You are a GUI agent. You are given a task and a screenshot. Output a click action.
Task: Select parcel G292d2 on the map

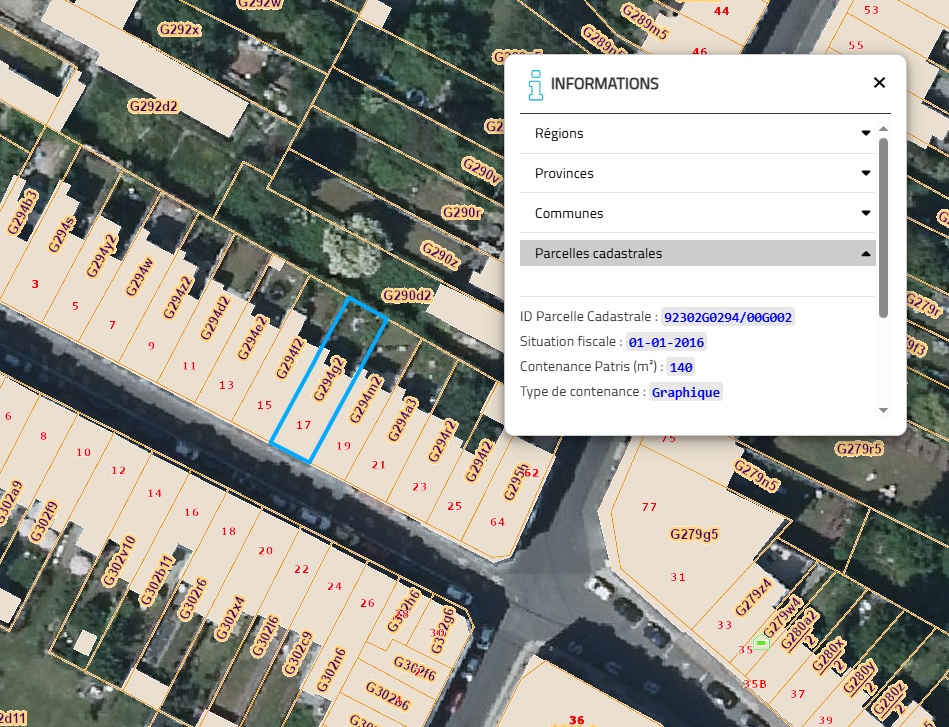coord(153,105)
